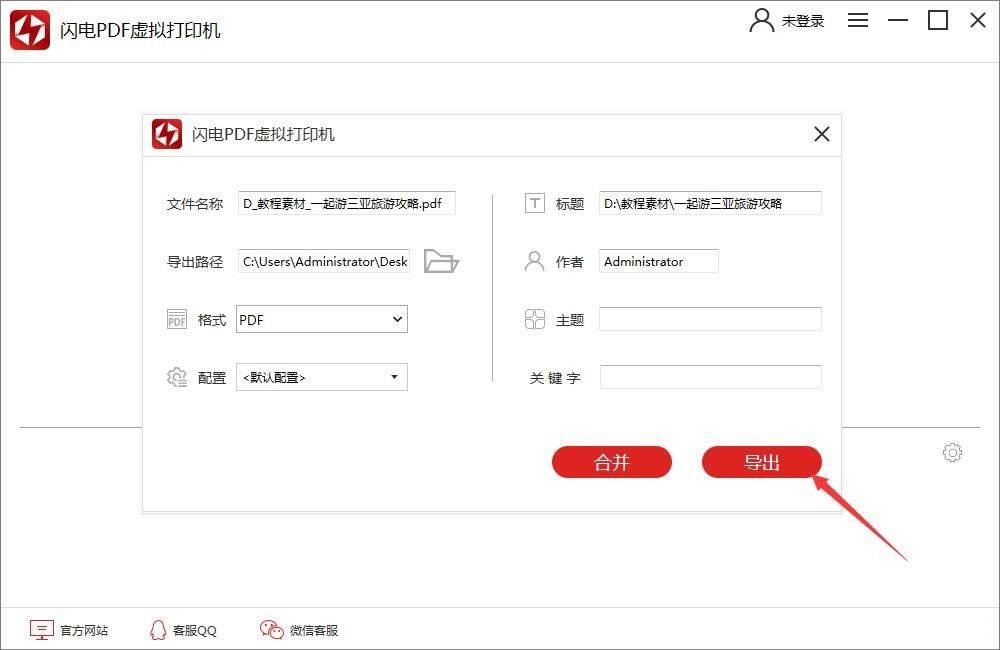Open the settings gear on the right edge

click(952, 452)
